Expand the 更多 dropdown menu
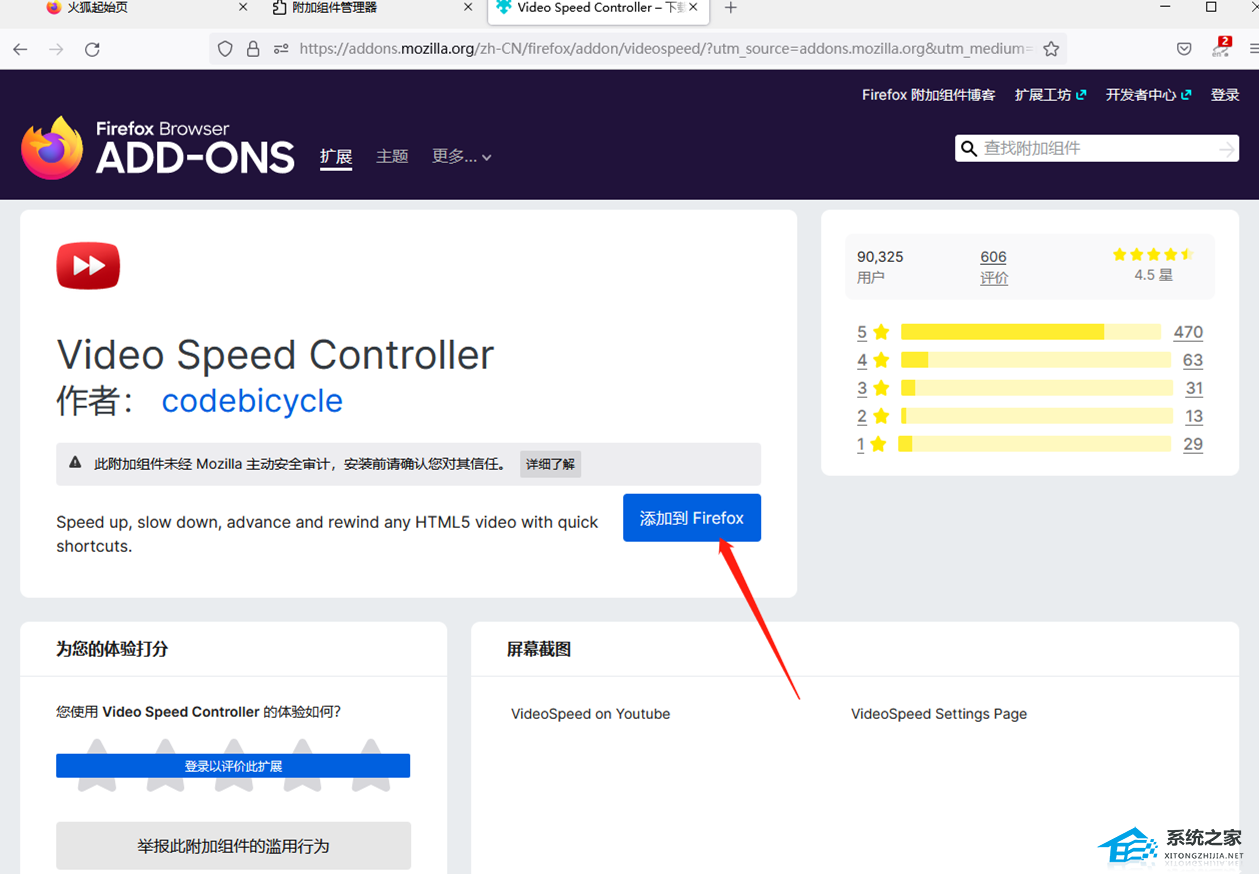The height and width of the screenshot is (874, 1259). (461, 157)
